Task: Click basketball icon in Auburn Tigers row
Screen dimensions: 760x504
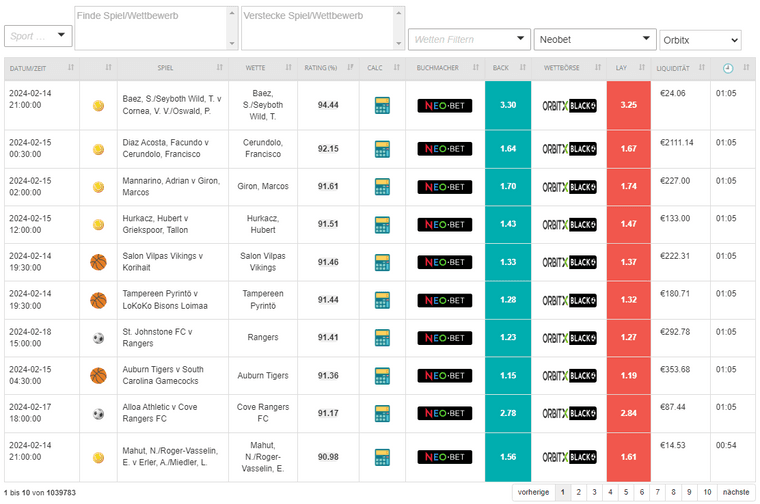Action: pos(98,376)
